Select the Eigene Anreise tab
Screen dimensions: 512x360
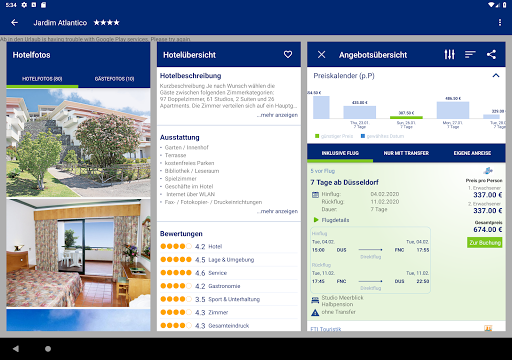pos(472,153)
